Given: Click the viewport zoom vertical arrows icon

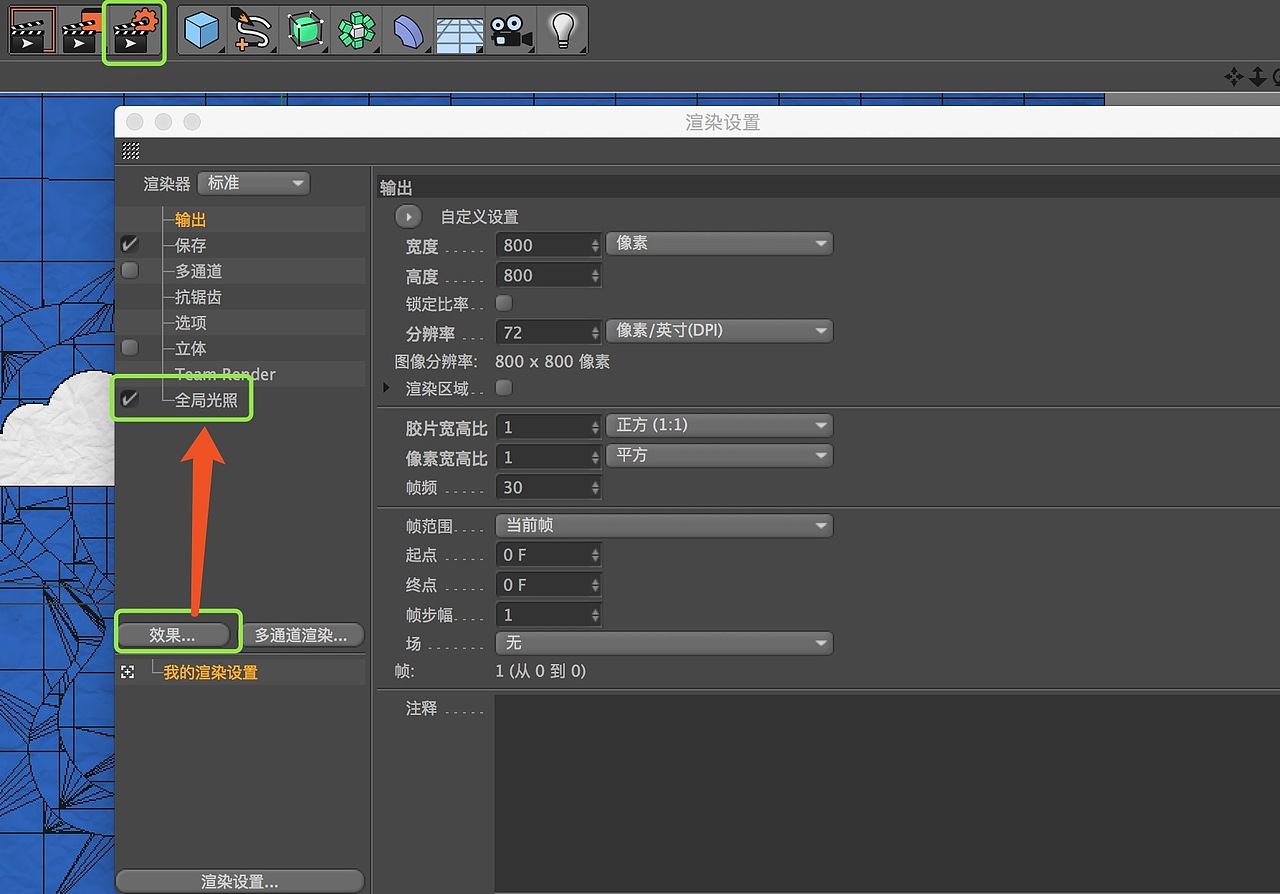Looking at the screenshot, I should (x=1257, y=77).
